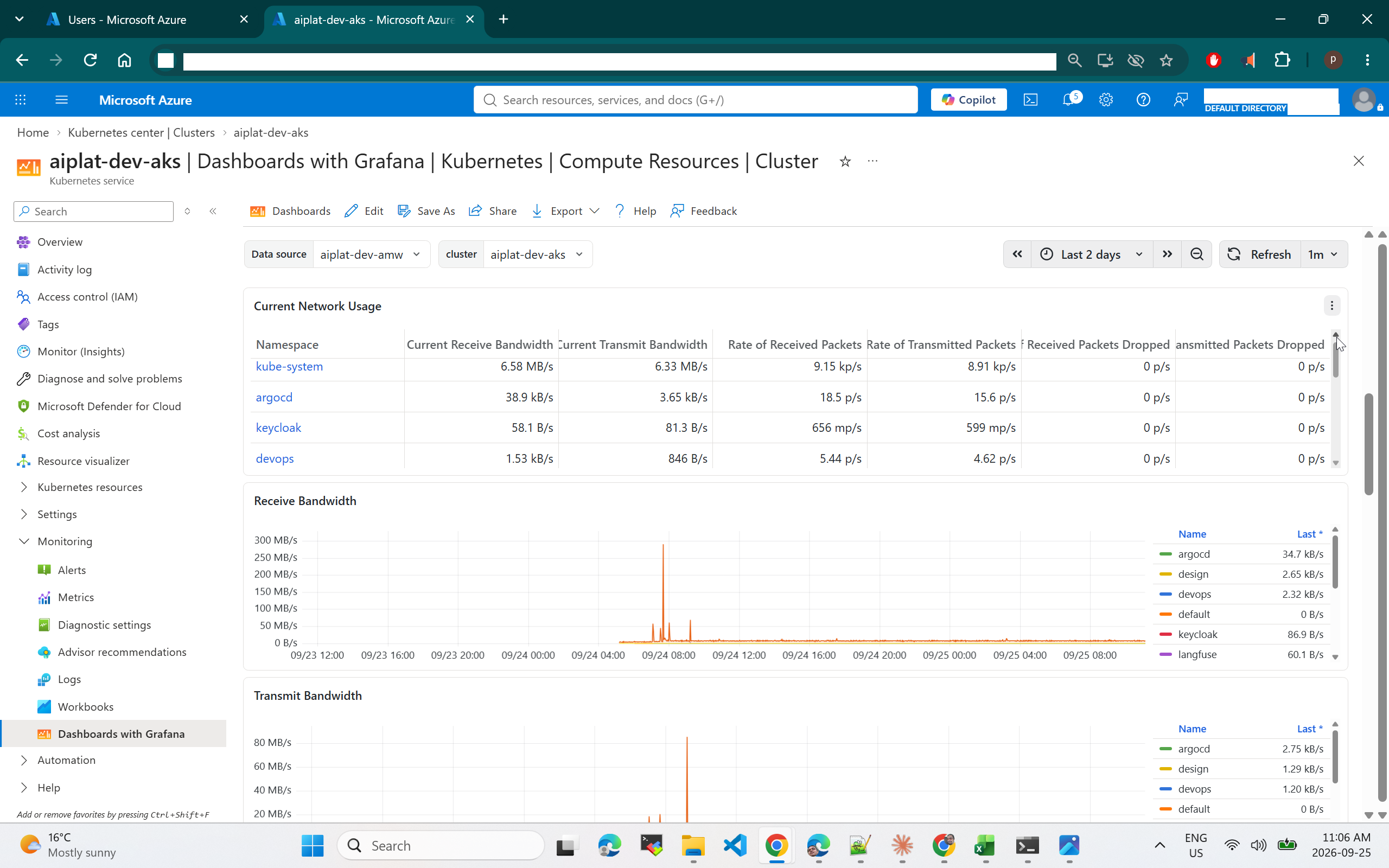Image resolution: width=1389 pixels, height=868 pixels.
Task: Open the argocd namespace link
Action: coord(274,397)
